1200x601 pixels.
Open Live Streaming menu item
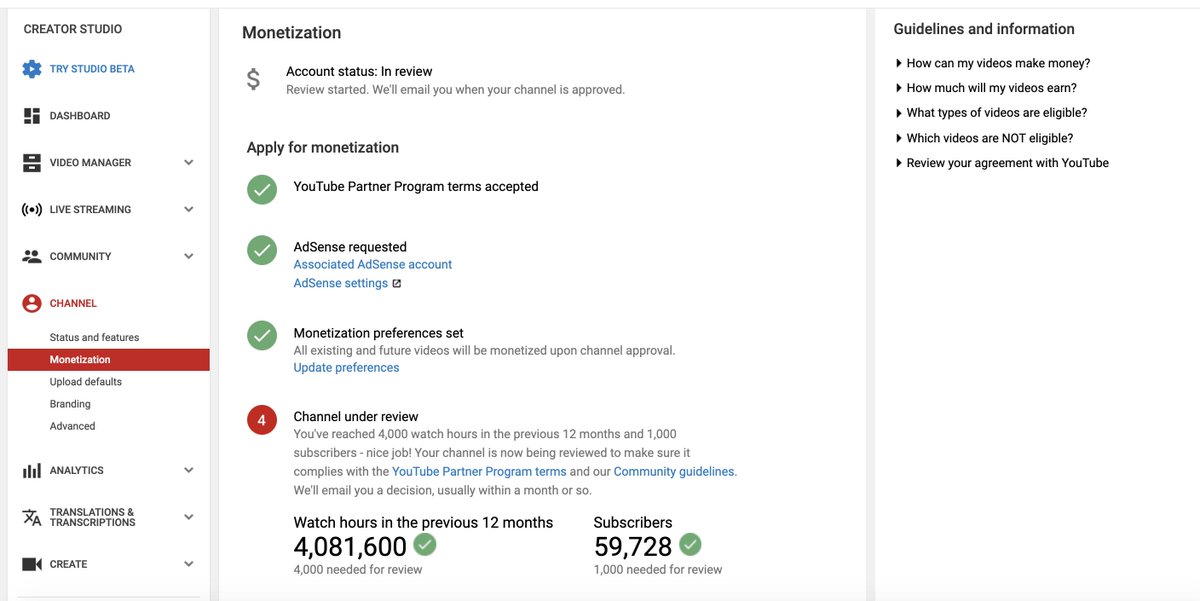(x=90, y=210)
